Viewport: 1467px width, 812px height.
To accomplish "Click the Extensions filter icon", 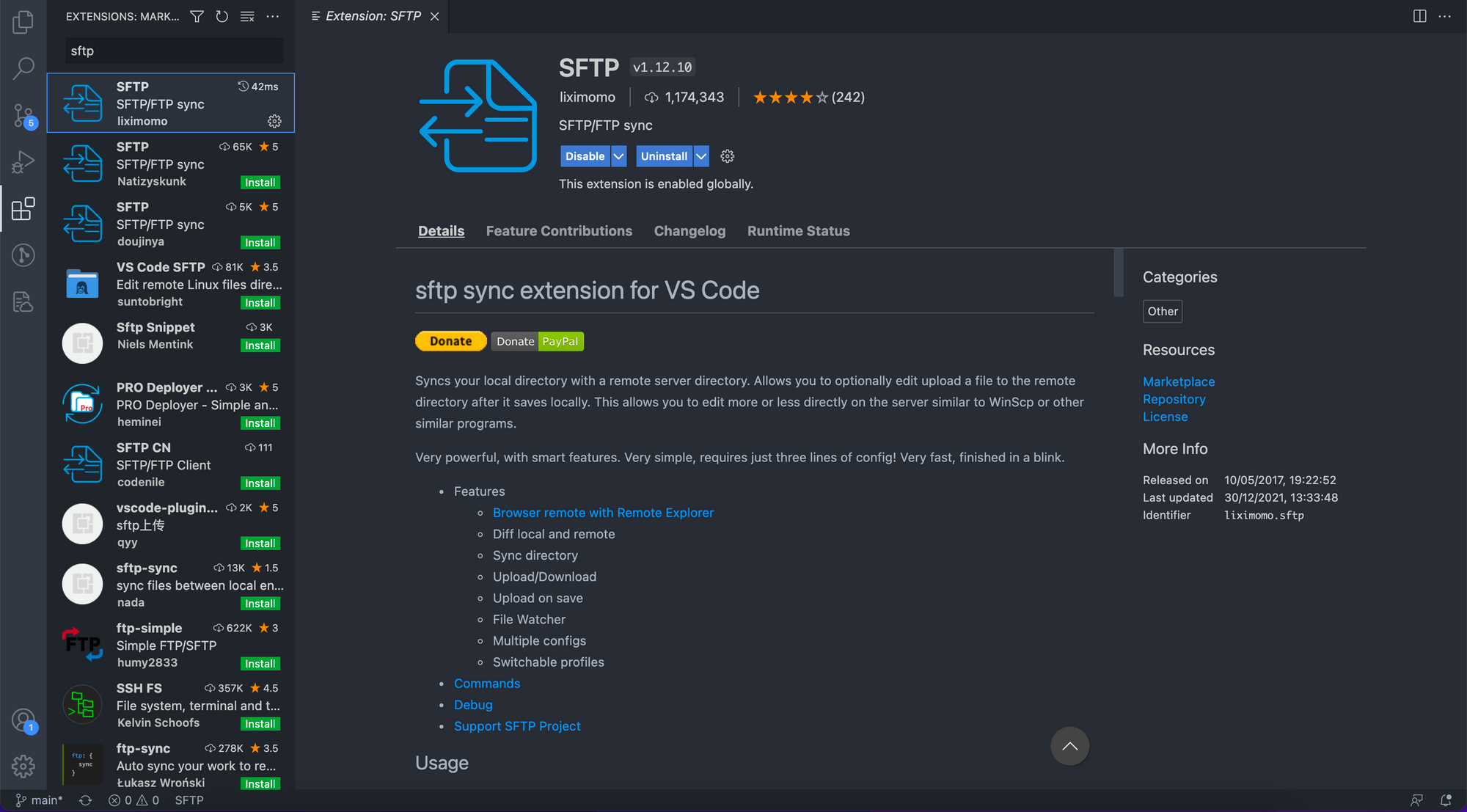I will (199, 16).
